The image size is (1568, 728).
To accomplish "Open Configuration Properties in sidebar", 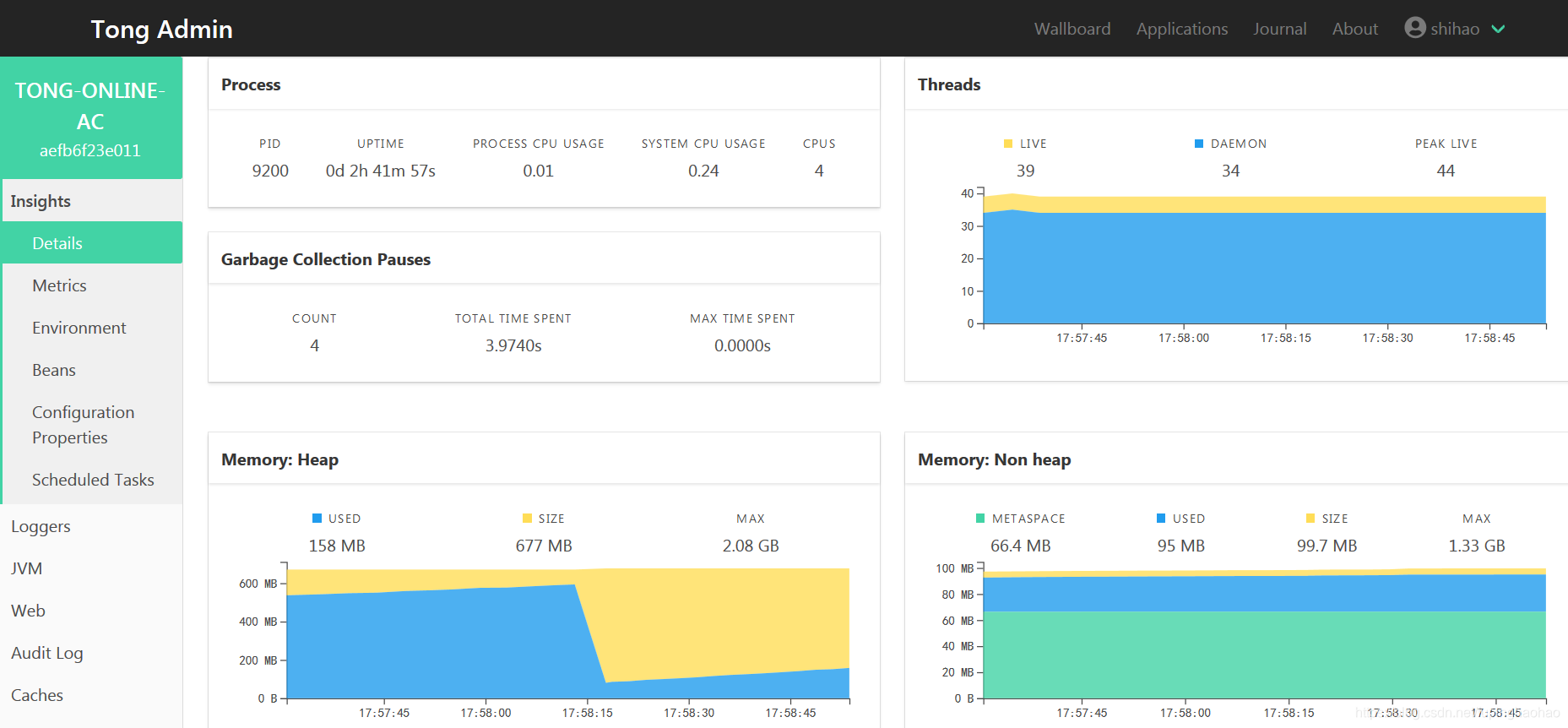I will click(x=91, y=425).
